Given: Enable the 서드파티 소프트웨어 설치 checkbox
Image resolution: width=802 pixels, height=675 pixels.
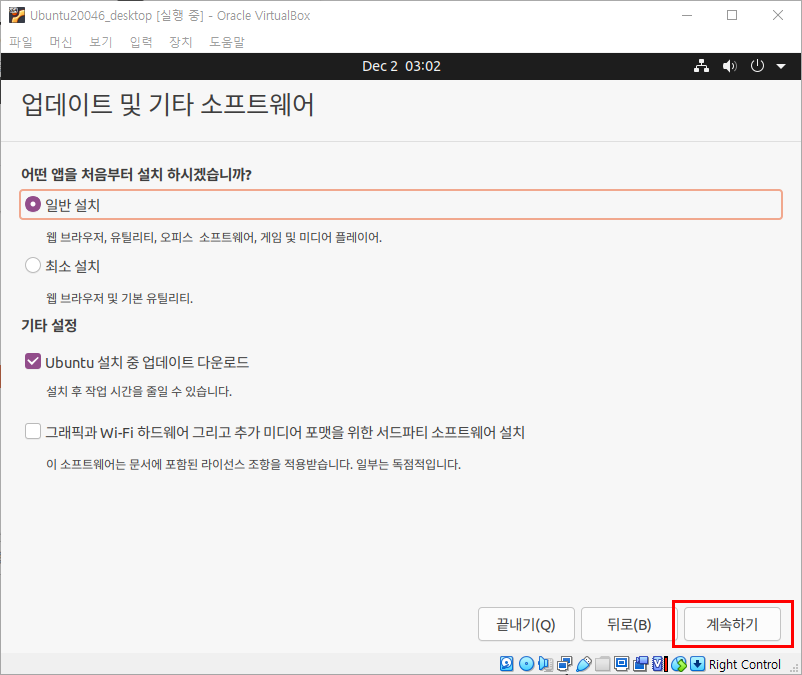Looking at the screenshot, I should [x=33, y=431].
